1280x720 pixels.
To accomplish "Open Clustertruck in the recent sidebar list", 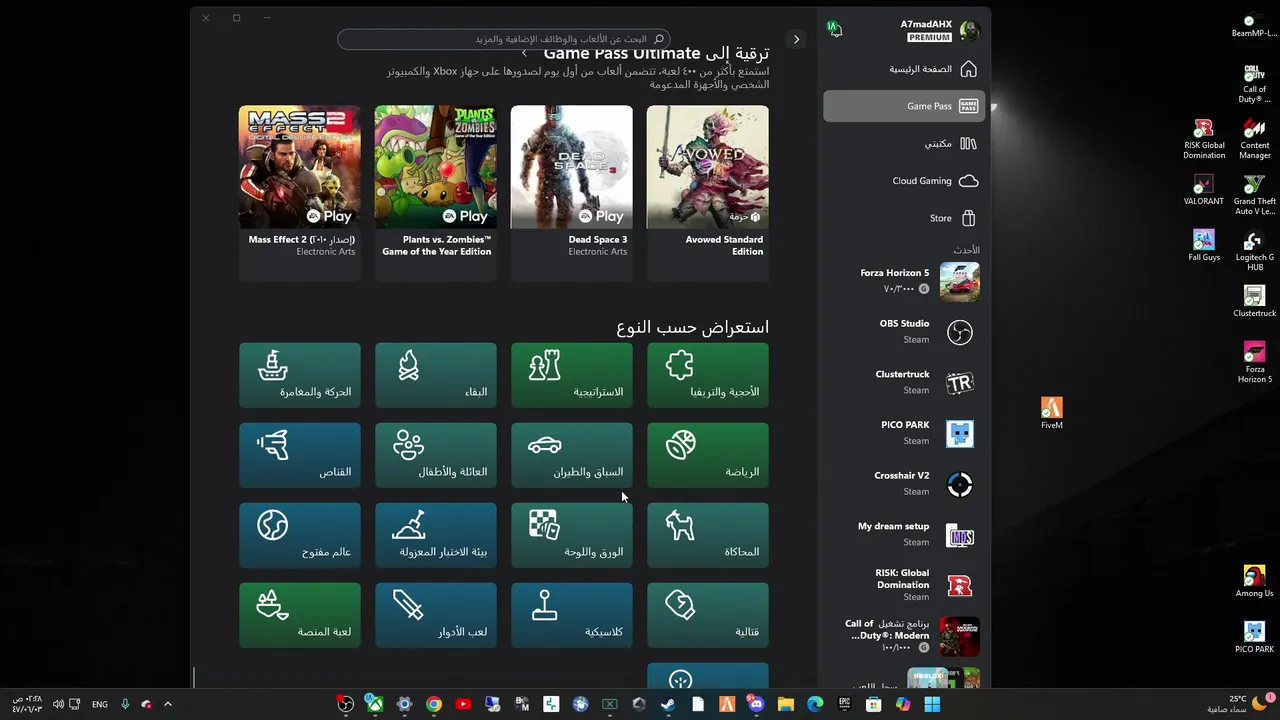I will tap(904, 382).
